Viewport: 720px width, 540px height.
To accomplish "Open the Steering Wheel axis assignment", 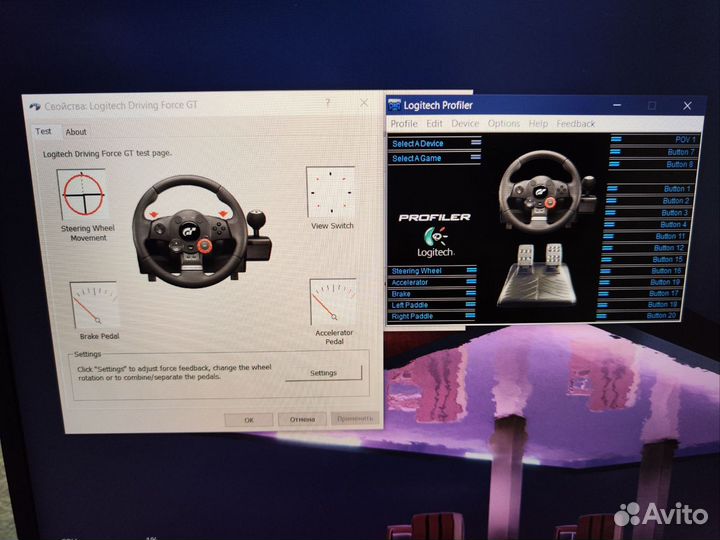I will coord(433,271).
